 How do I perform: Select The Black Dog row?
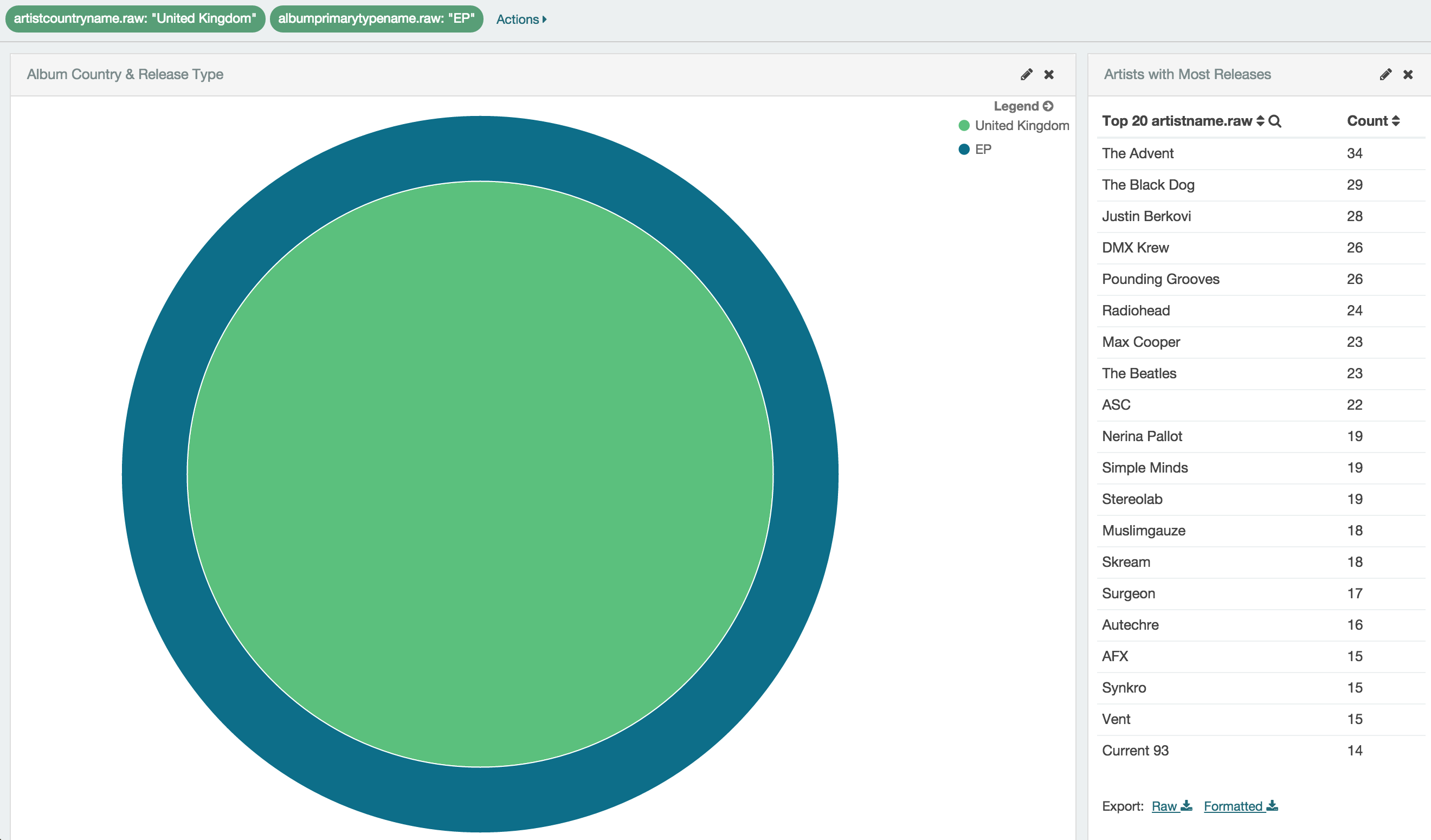coord(1261,185)
